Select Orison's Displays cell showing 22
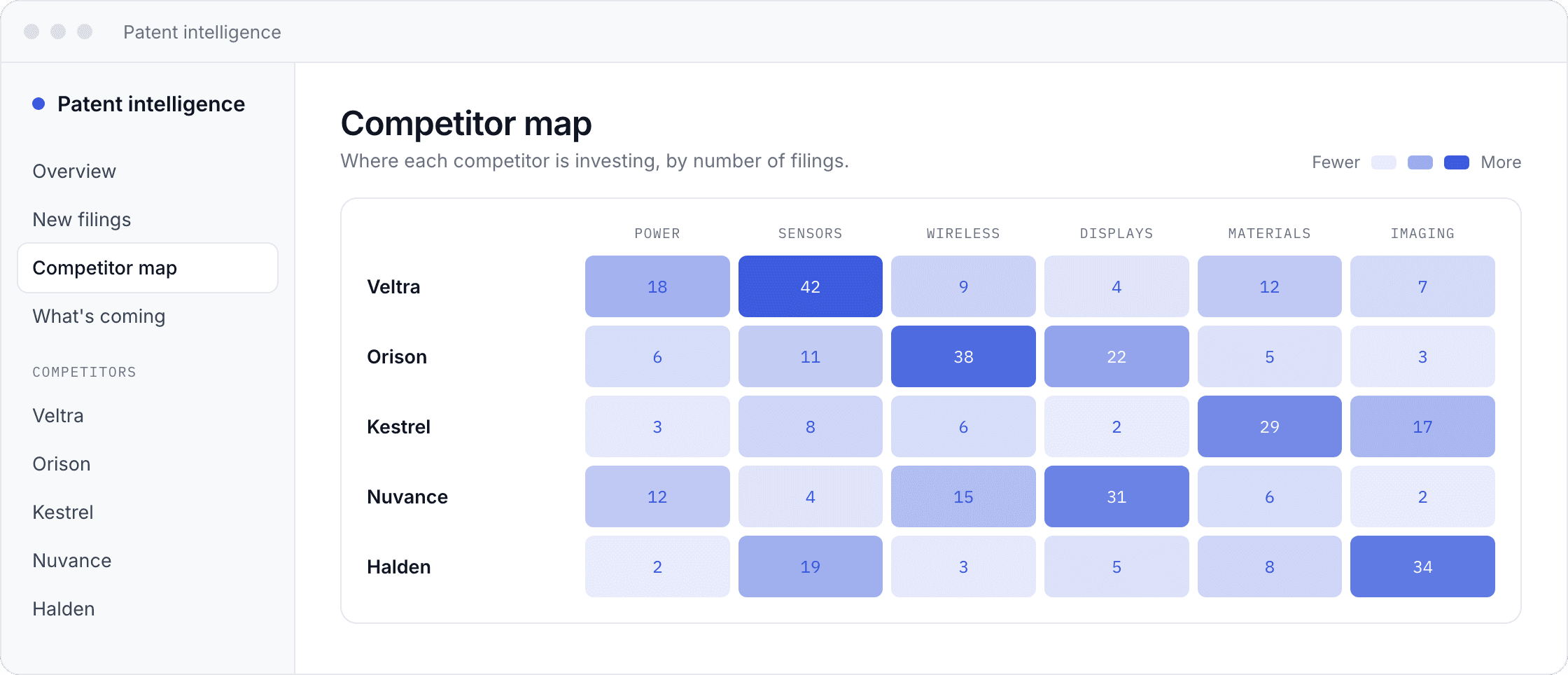The height and width of the screenshot is (675, 1568). pyautogui.click(x=1116, y=356)
